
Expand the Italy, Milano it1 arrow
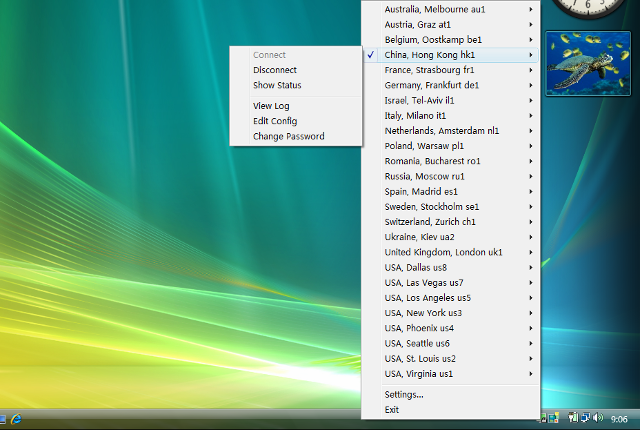pos(531,115)
